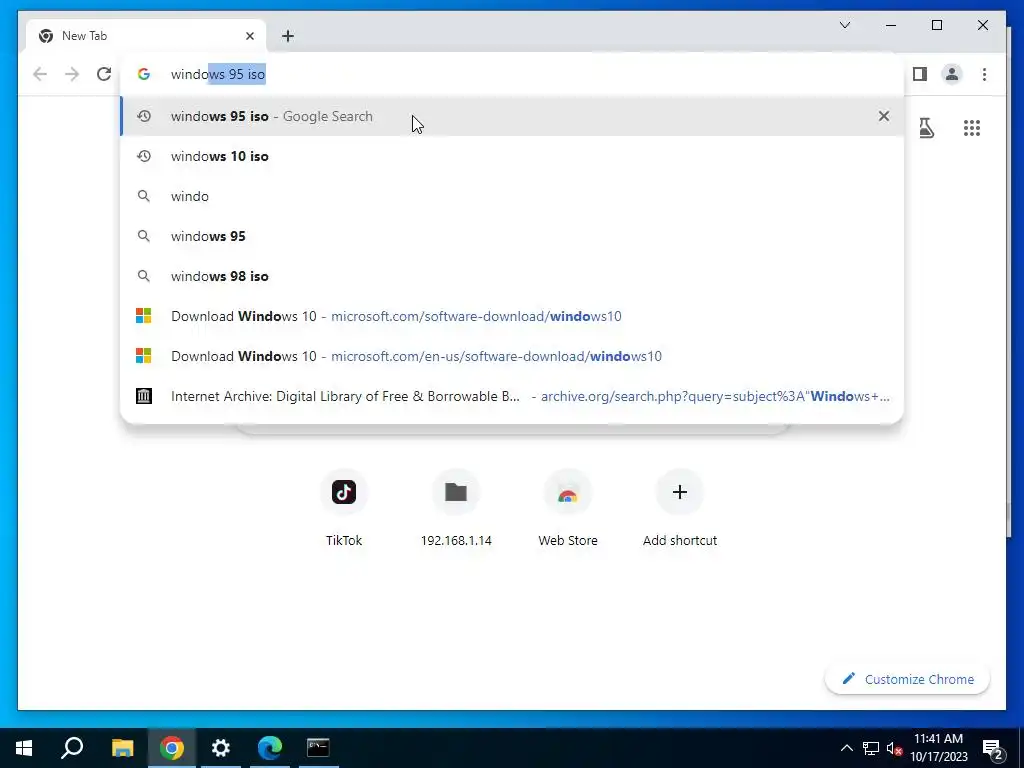
Task: Choose the 'windo' search suggestion
Action: pyautogui.click(x=512, y=196)
